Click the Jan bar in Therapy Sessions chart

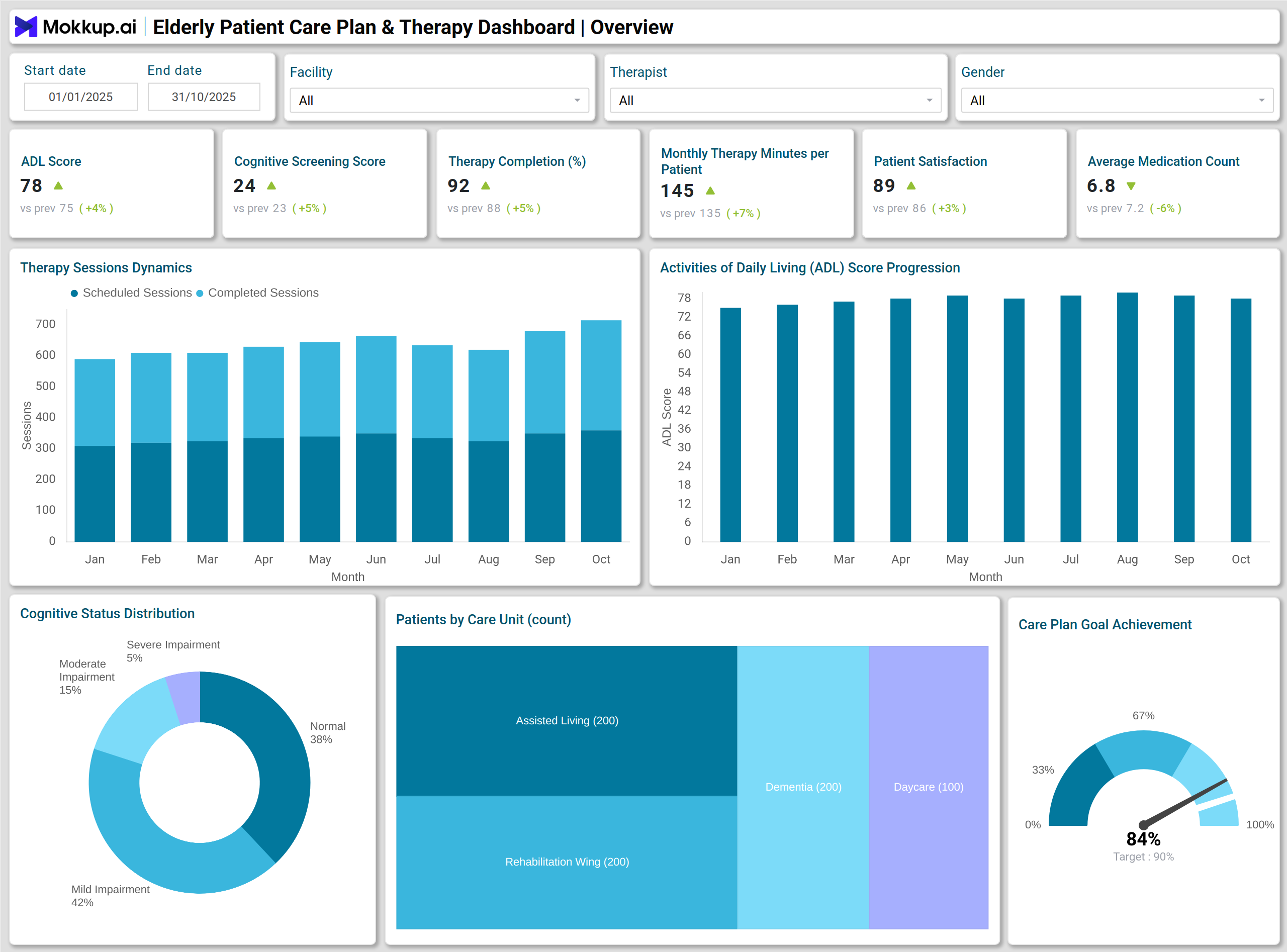tap(95, 451)
